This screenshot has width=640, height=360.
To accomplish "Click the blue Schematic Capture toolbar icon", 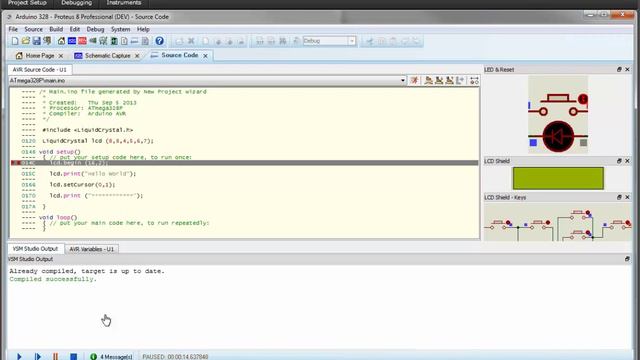I will pos(72,41).
